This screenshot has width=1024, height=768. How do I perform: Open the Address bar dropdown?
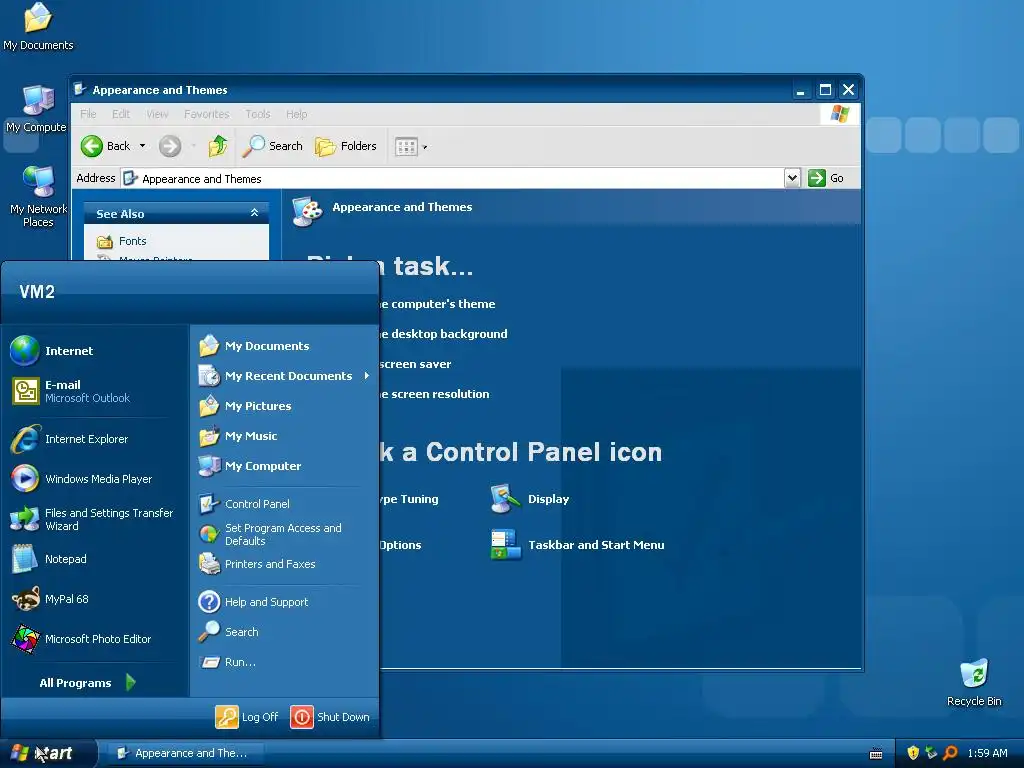pyautogui.click(x=792, y=178)
